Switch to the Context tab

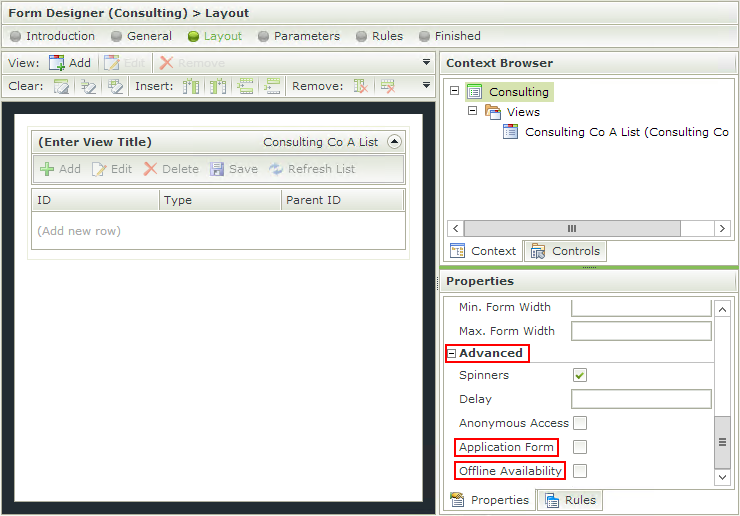click(483, 251)
